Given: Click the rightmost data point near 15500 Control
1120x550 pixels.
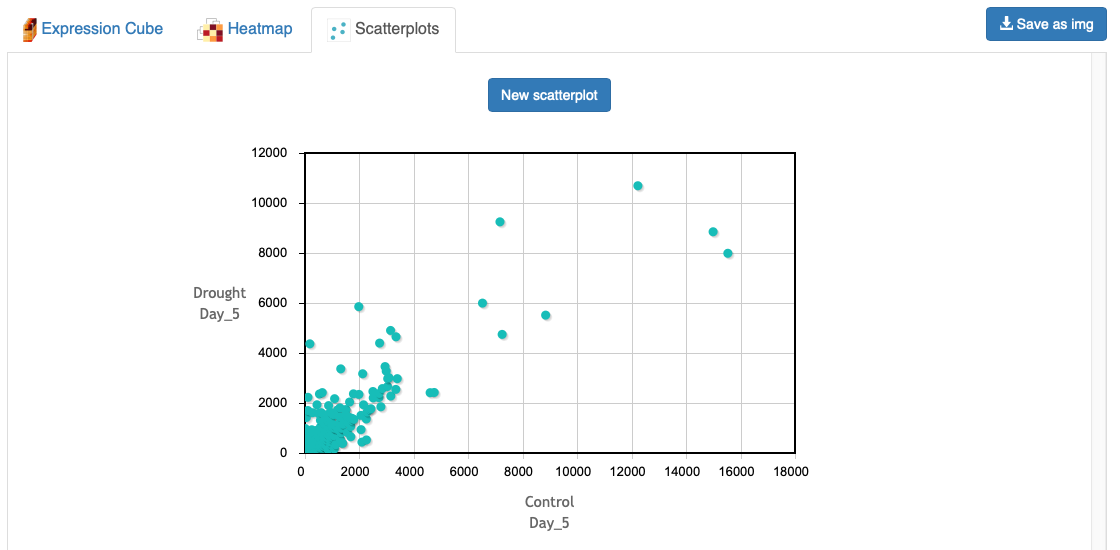Looking at the screenshot, I should pos(728,253).
